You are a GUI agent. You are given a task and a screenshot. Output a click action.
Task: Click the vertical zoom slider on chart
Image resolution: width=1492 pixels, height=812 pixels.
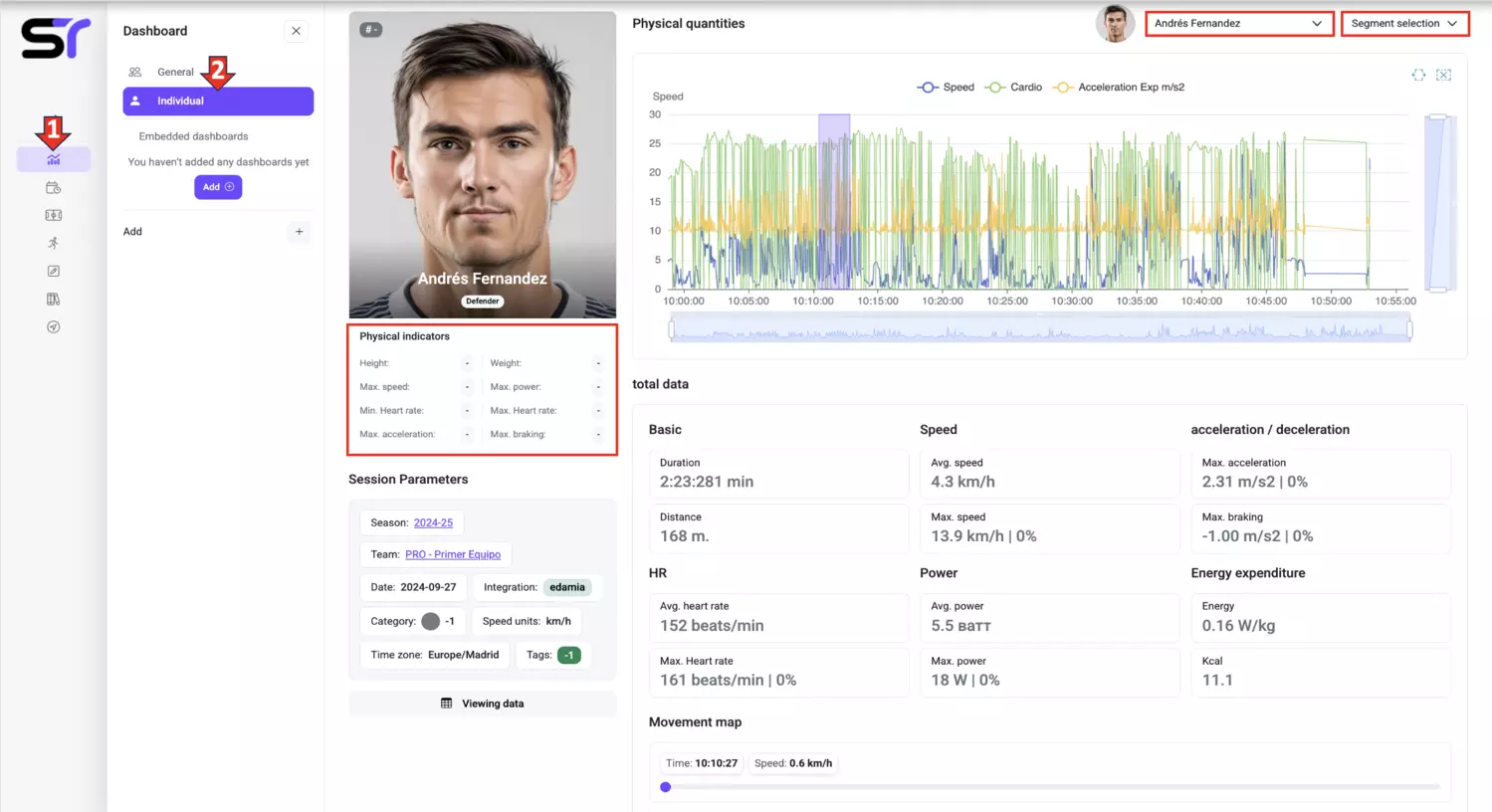1437,203
